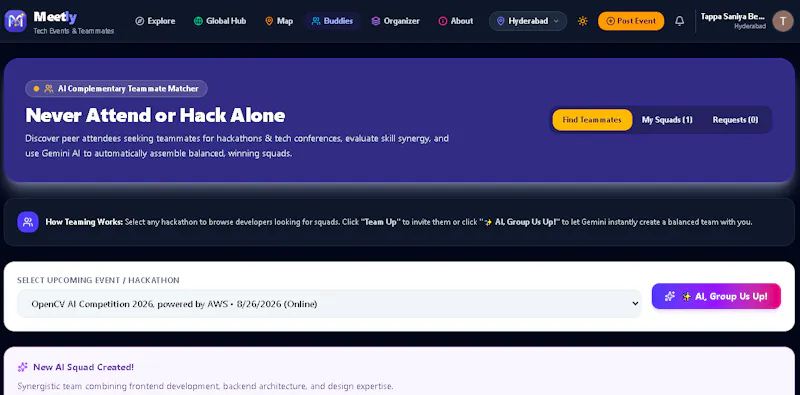This screenshot has height=395, width=800.
Task: Click the Global Hub globe icon
Action: click(x=198, y=21)
